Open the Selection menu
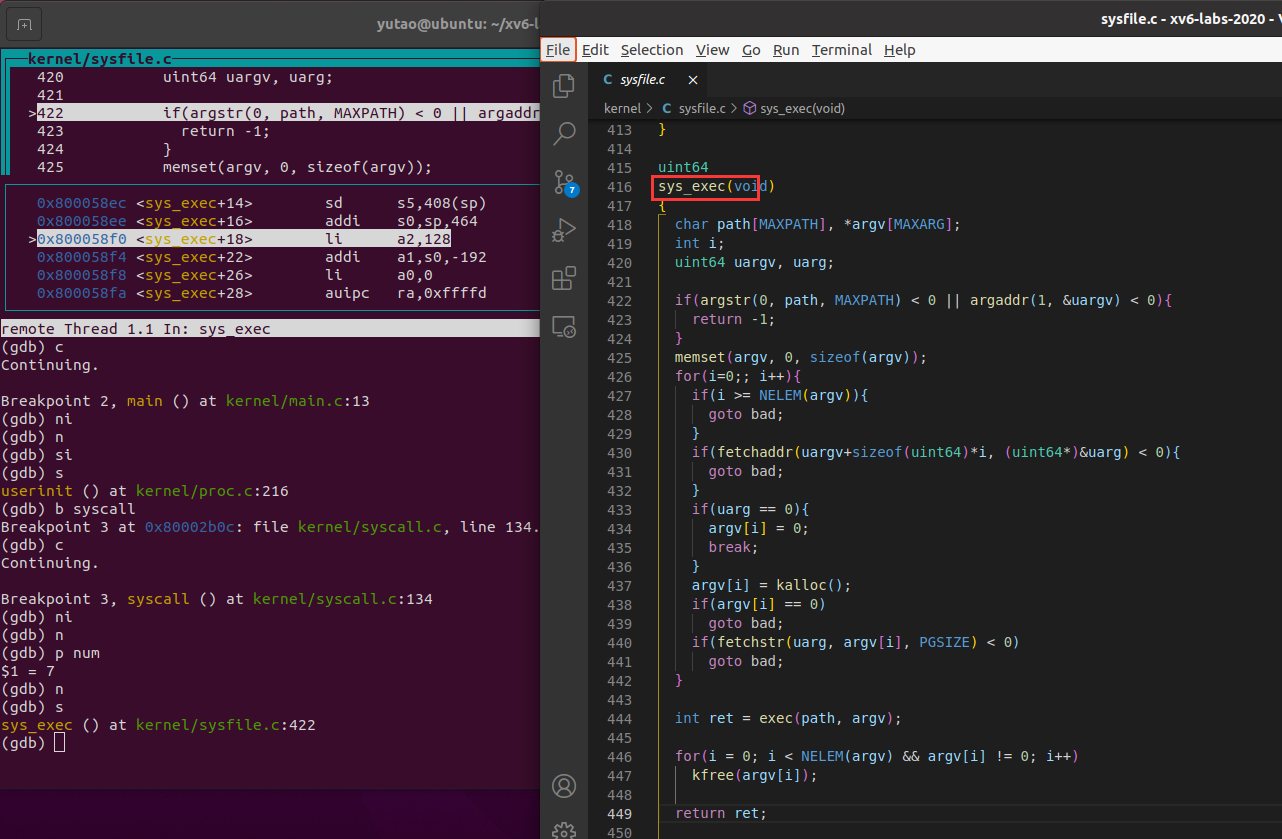Screen dimensions: 1282x839 pyautogui.click(x=651, y=50)
